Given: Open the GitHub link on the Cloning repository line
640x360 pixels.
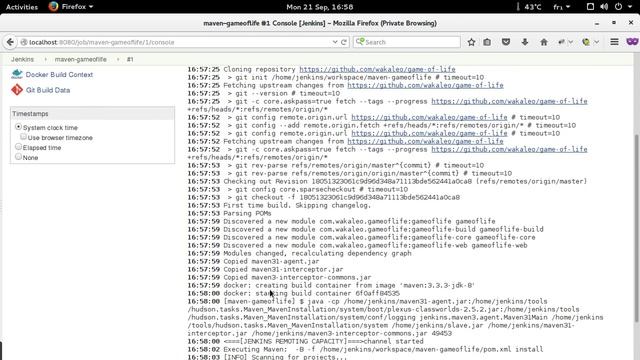Looking at the screenshot, I should point(377,69).
